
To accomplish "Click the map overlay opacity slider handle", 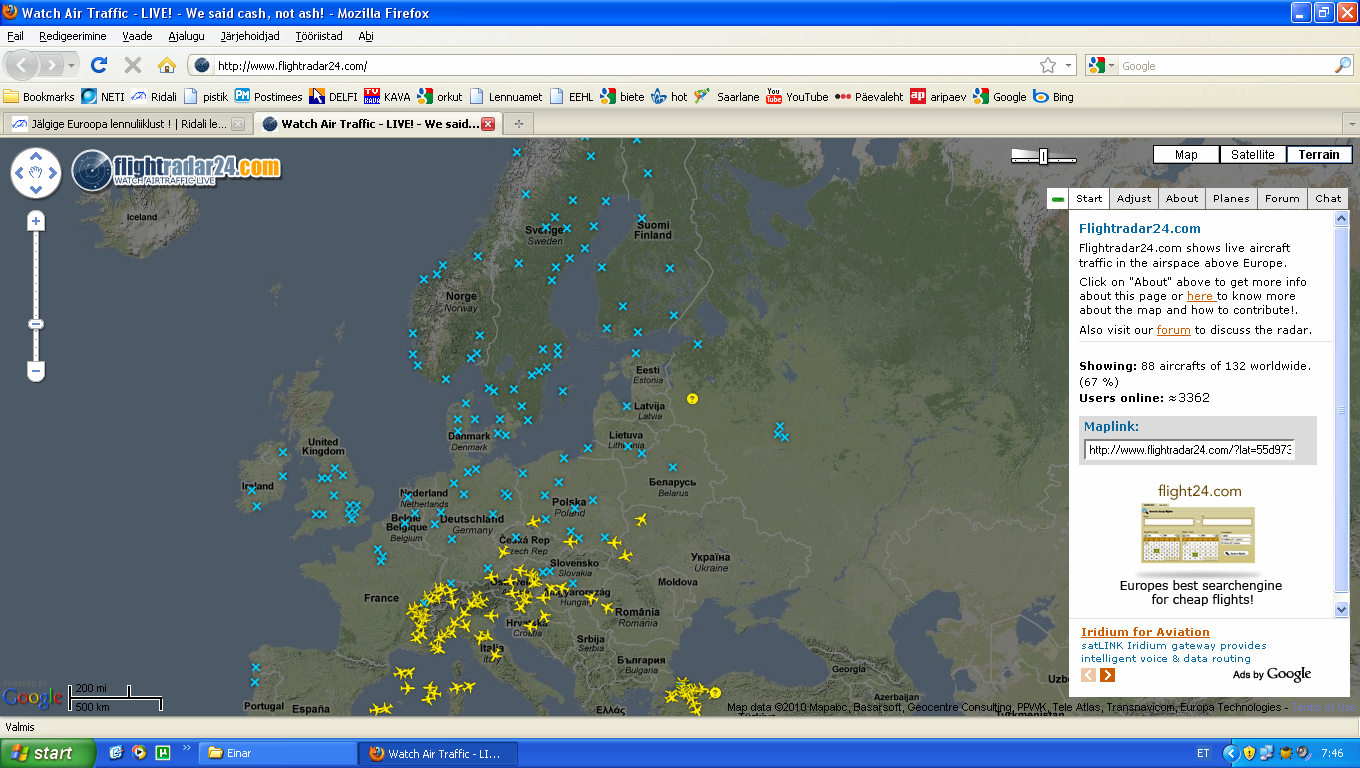I will (1043, 156).
